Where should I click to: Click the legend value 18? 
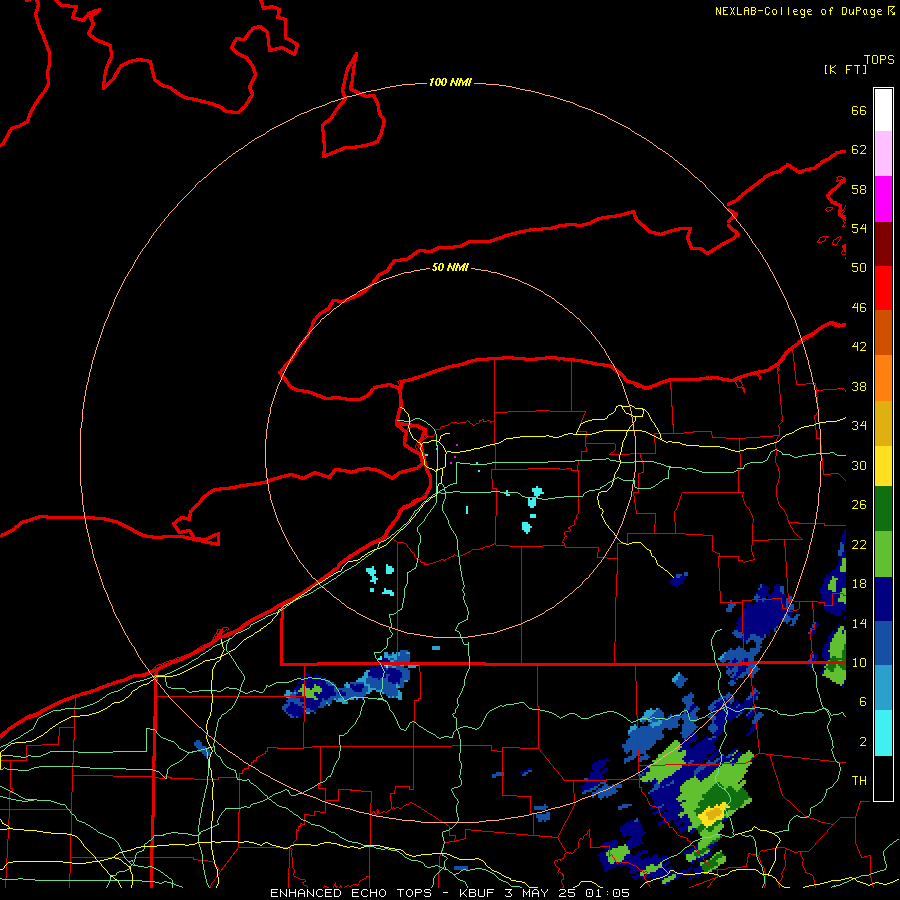[859, 584]
